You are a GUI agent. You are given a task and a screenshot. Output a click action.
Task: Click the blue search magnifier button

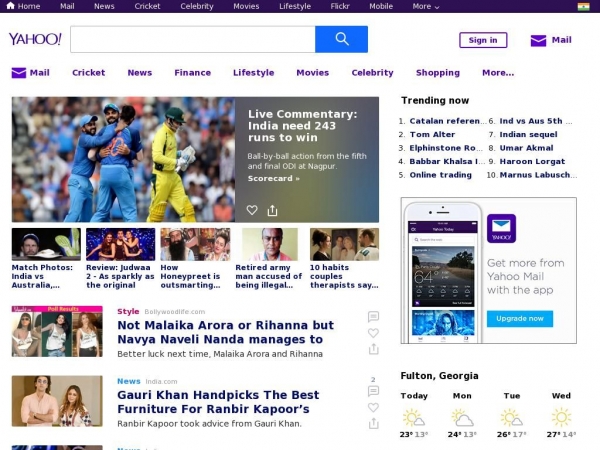[x=341, y=39]
